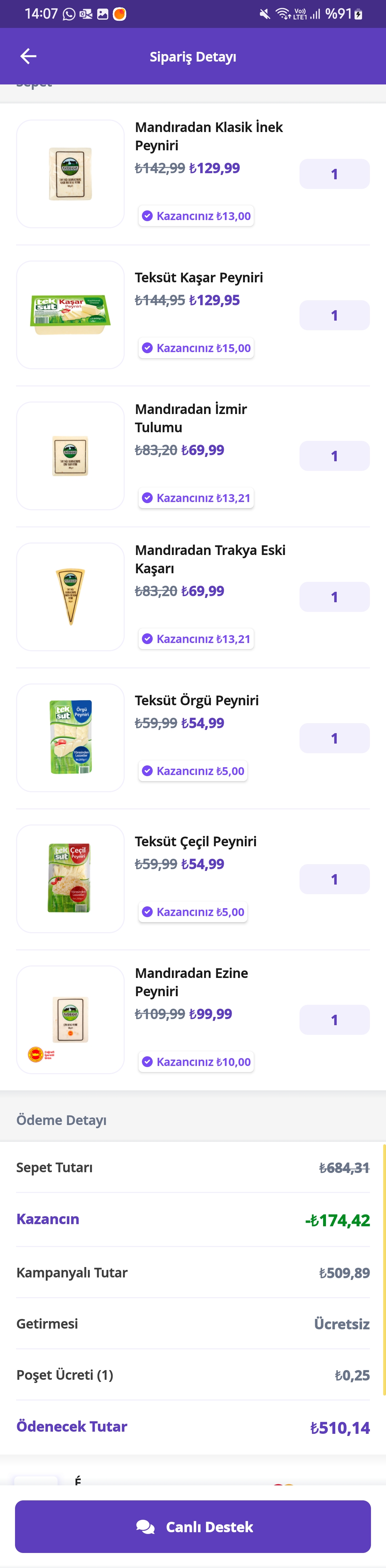
Task: Tap the chat bubbles icon in Canlı Destek
Action: point(145,1526)
